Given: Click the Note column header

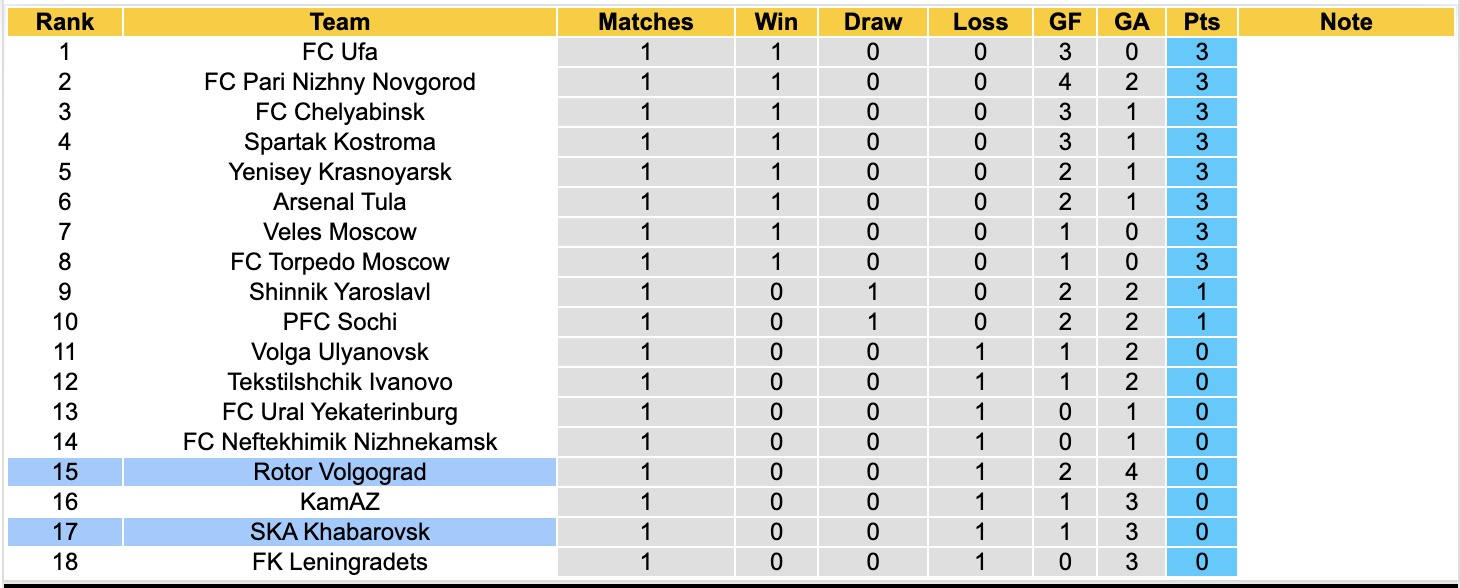Looking at the screenshot, I should coord(1346,22).
